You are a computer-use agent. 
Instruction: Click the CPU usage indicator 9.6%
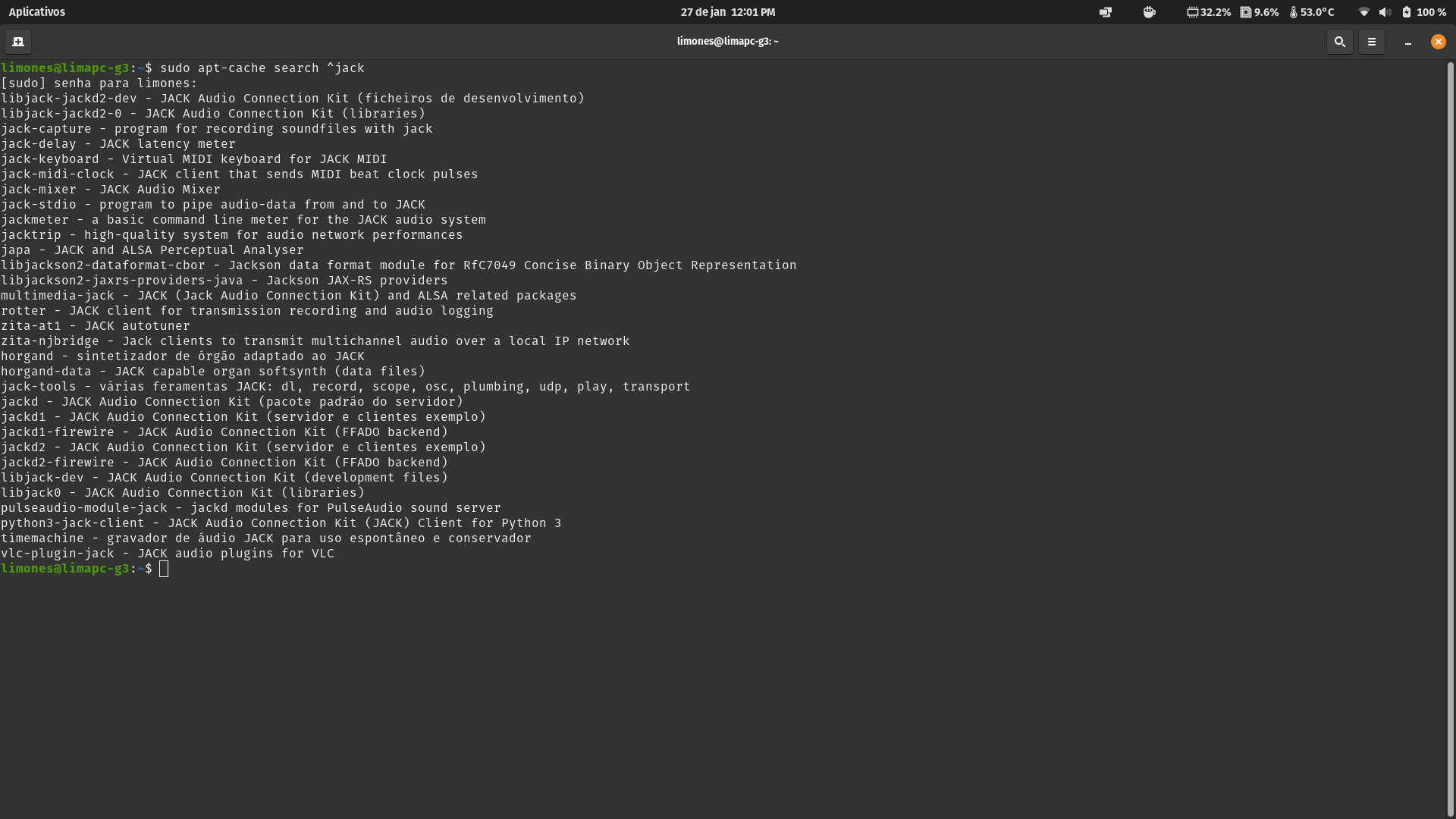point(1260,12)
